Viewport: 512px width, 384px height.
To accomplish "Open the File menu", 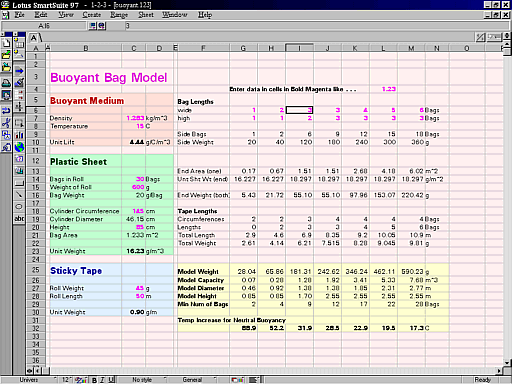I will coord(19,15).
